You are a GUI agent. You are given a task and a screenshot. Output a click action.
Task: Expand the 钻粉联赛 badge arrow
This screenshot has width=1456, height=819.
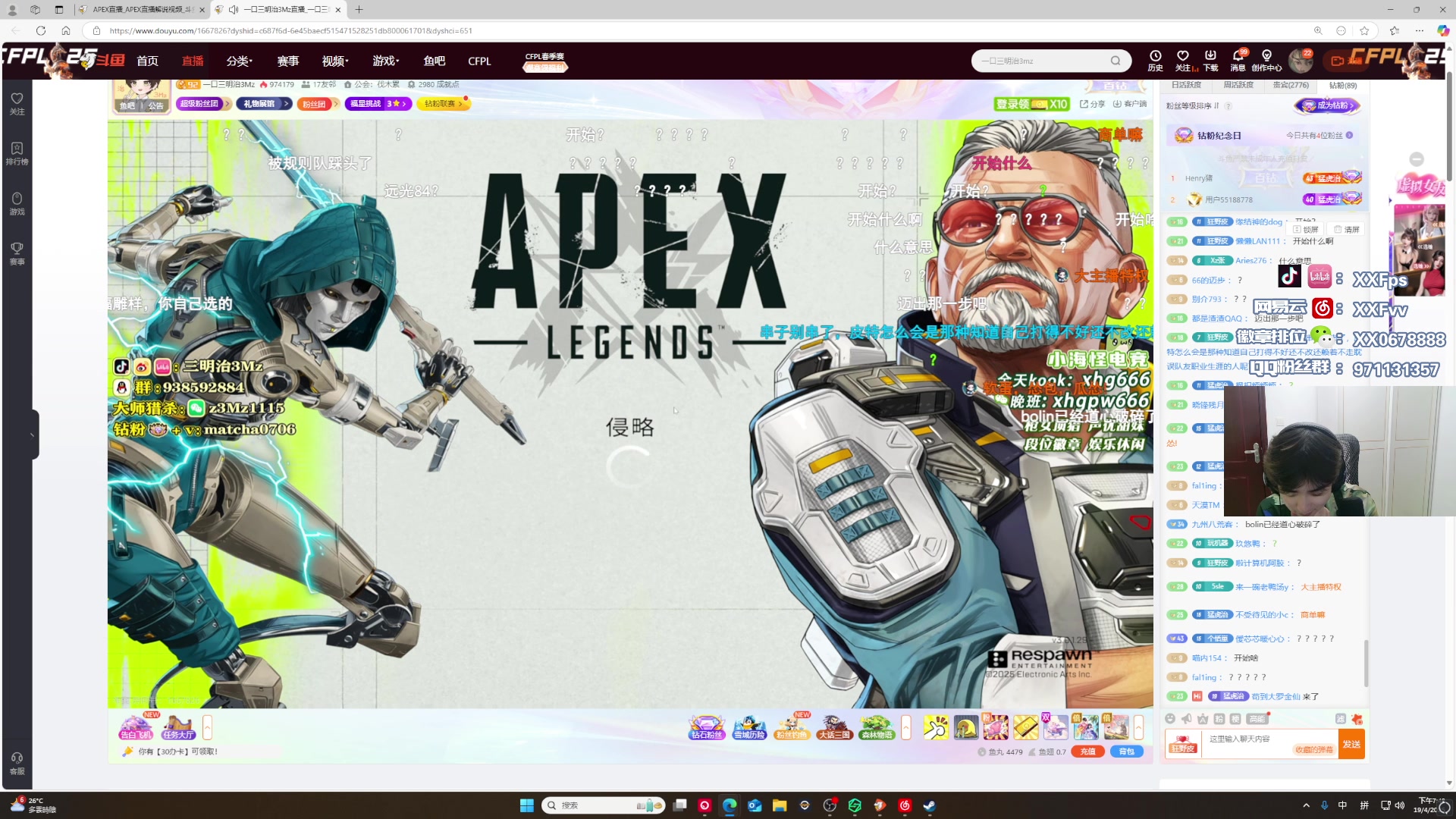click(460, 104)
